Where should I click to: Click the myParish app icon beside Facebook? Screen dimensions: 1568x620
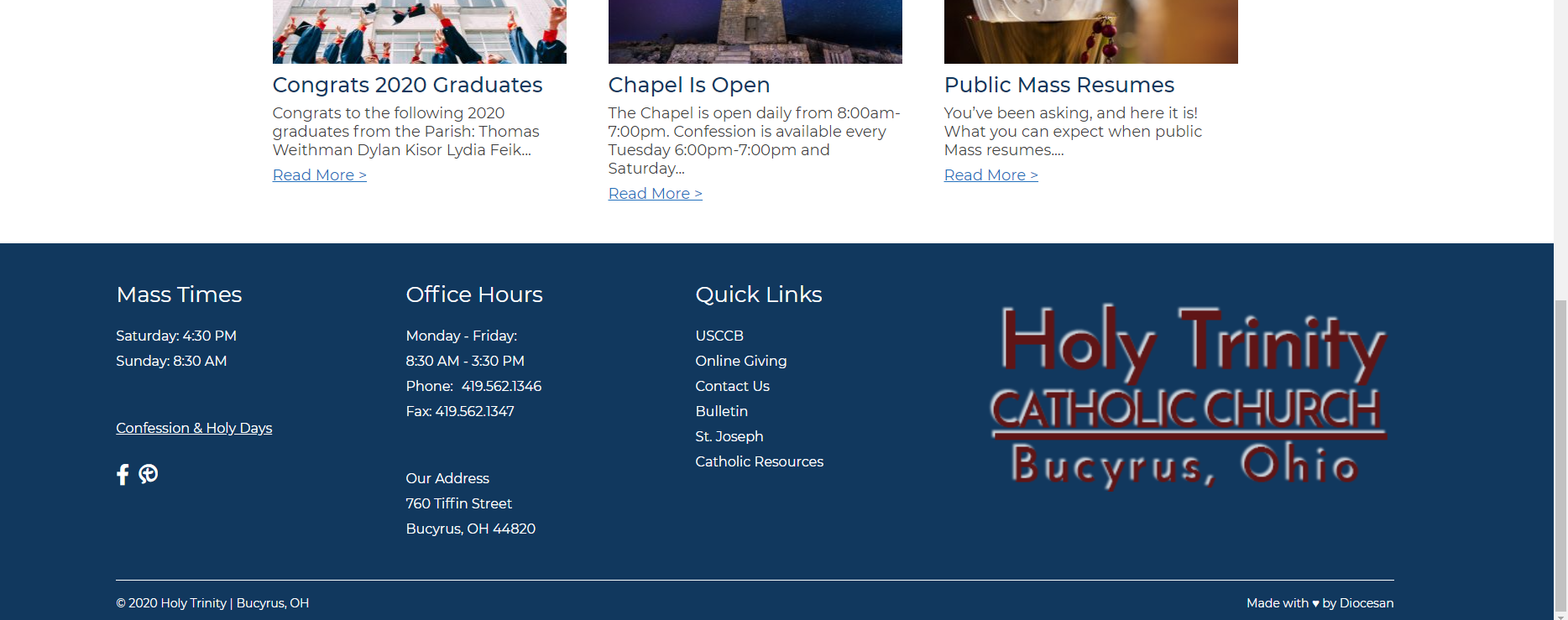point(149,474)
